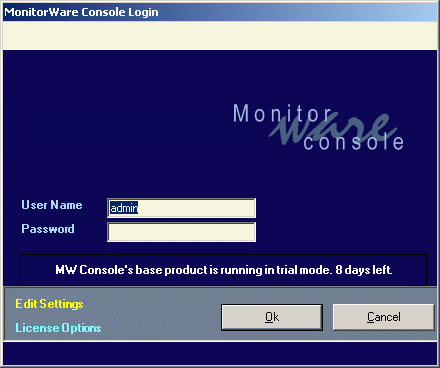Click the word console in the logo
The height and width of the screenshot is (368, 440).
[353, 142]
